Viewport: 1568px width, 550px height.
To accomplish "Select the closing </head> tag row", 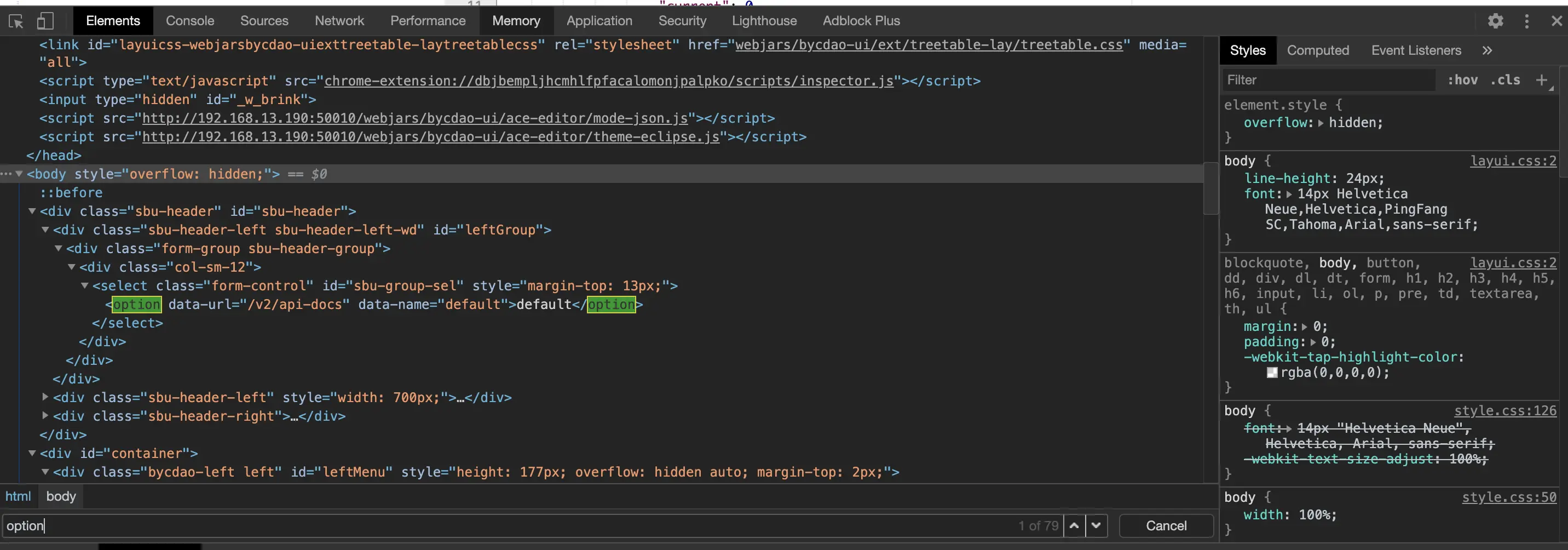I will 54,156.
